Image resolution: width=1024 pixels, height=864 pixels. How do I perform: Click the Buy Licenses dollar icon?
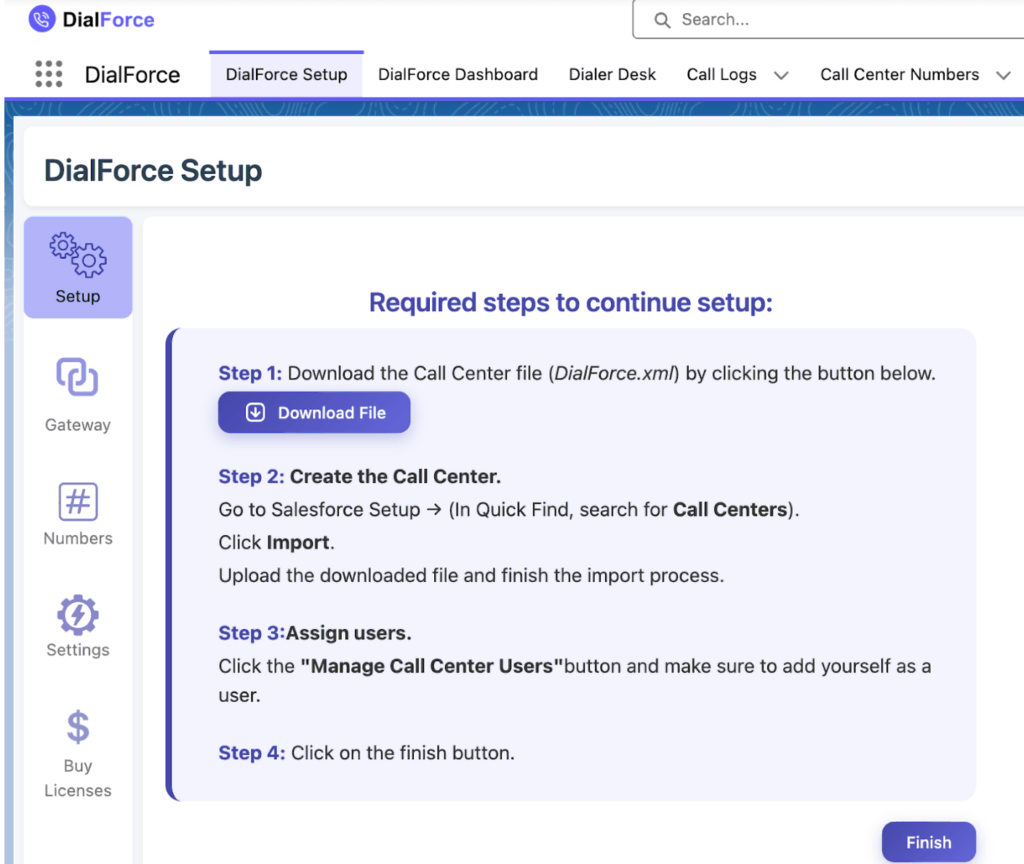click(78, 727)
